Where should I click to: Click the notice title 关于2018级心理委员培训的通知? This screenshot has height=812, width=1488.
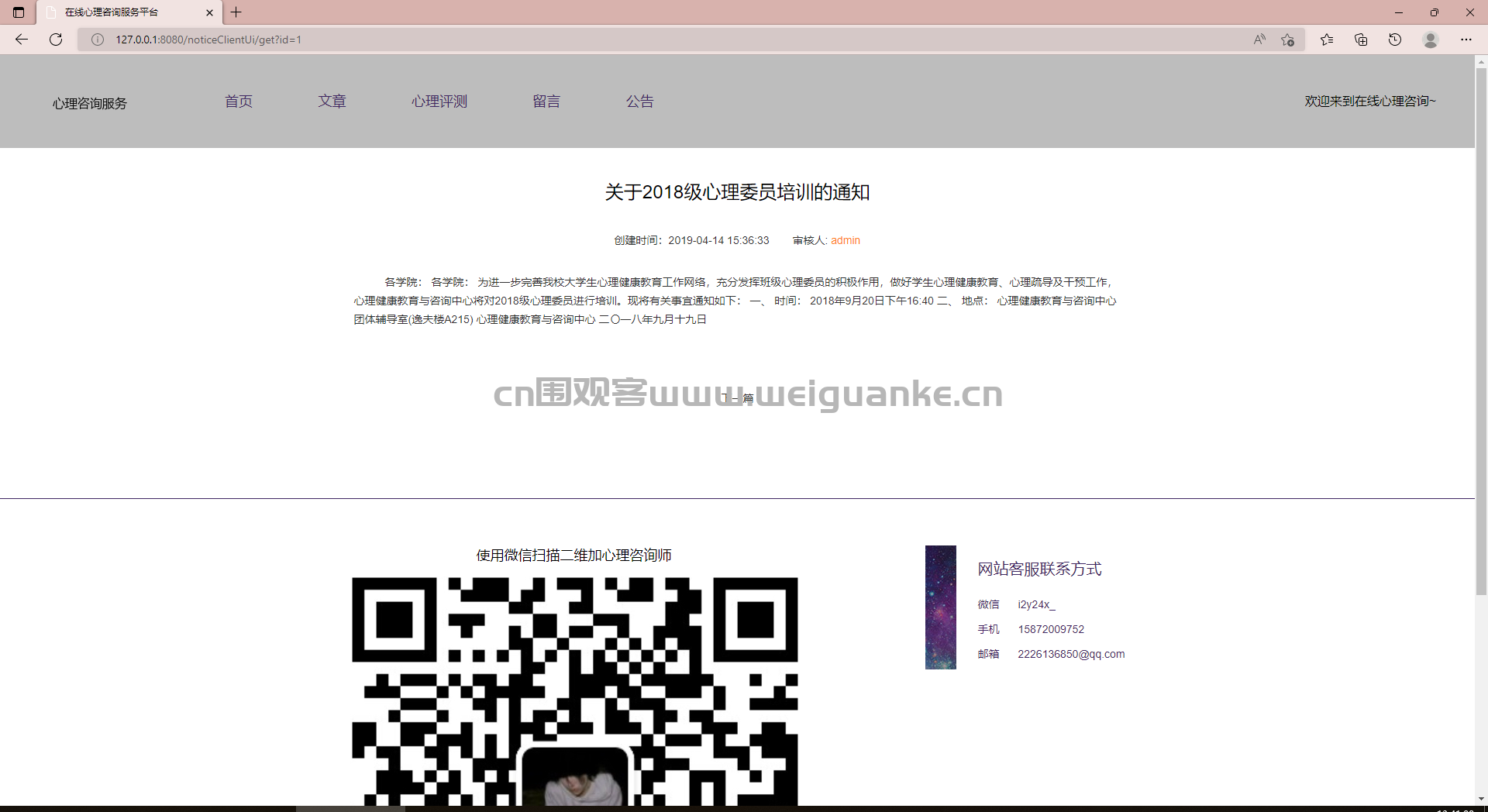[737, 192]
